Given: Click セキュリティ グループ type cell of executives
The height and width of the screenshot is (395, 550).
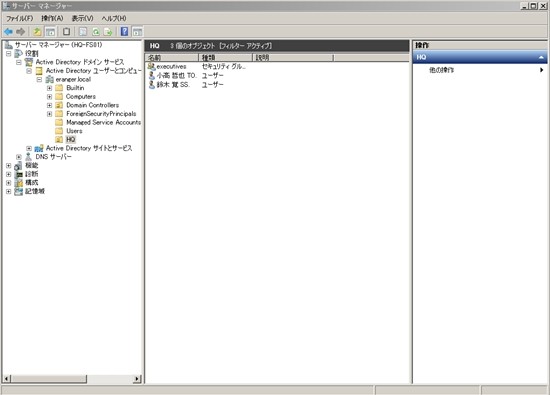Looking at the screenshot, I should click(223, 66).
